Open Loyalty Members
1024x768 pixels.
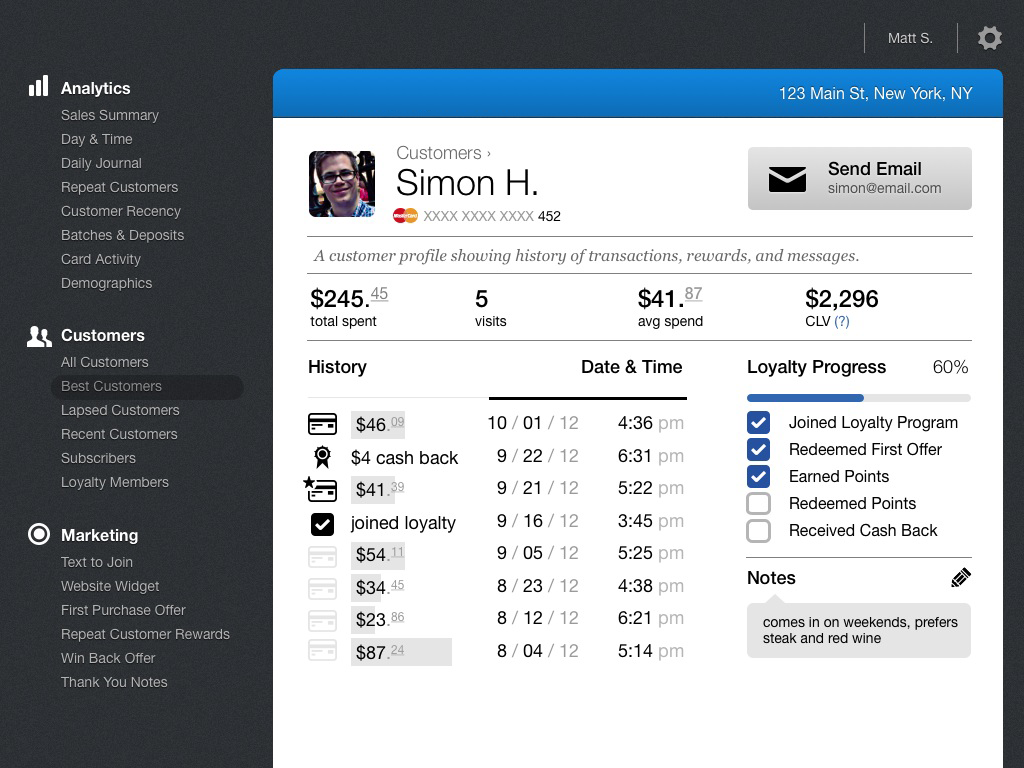(114, 482)
